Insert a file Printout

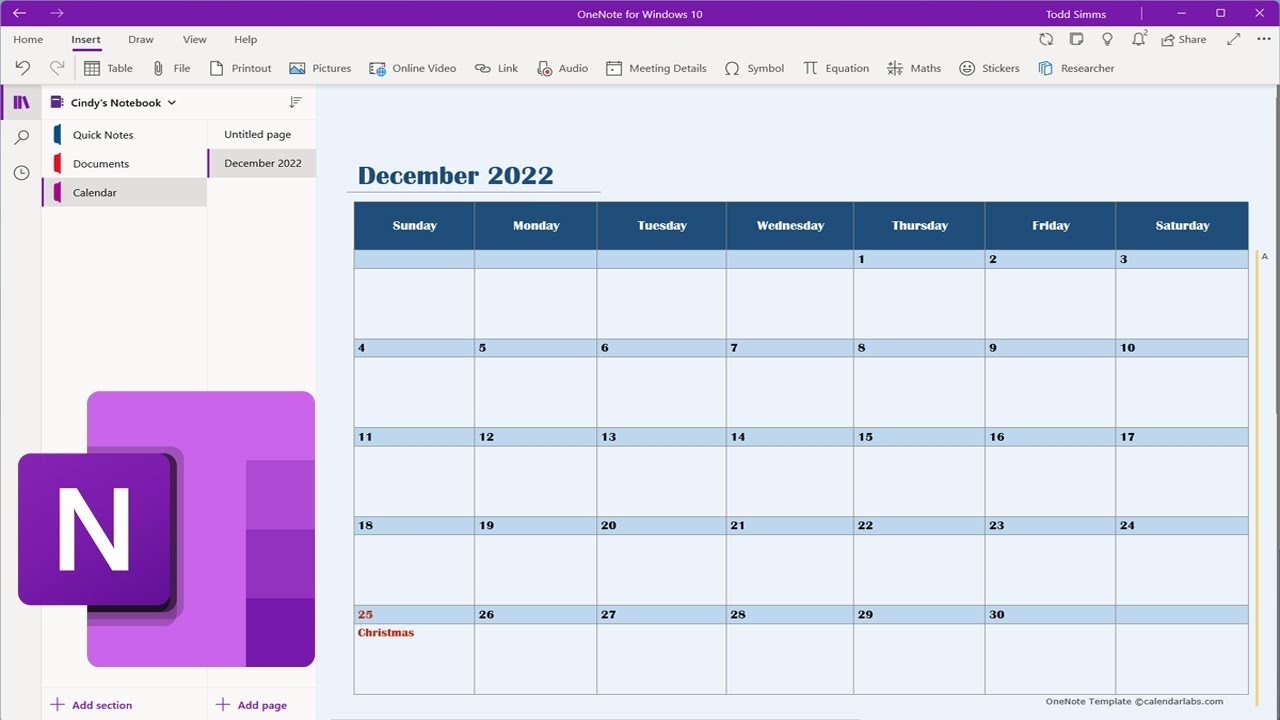click(240, 68)
